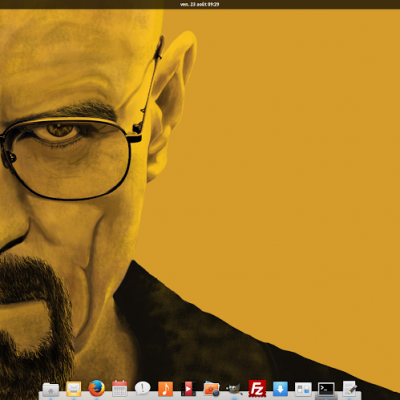Launch the text editor notepad icon

pyautogui.click(x=350, y=389)
